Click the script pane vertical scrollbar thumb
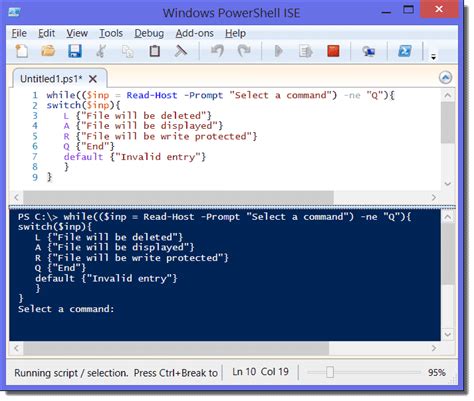This screenshot has height=401, width=474. pyautogui.click(x=448, y=123)
